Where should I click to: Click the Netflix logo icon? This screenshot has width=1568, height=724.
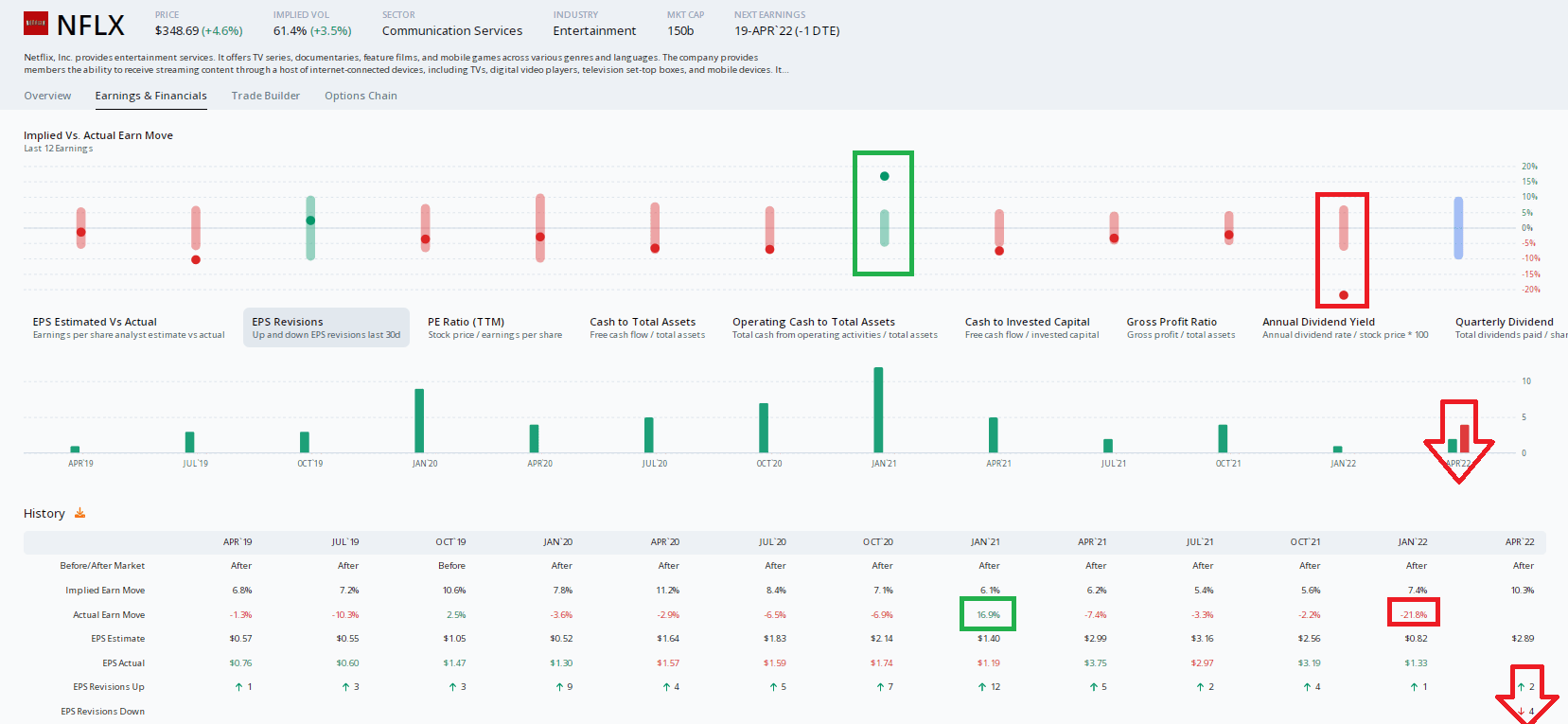pos(36,24)
